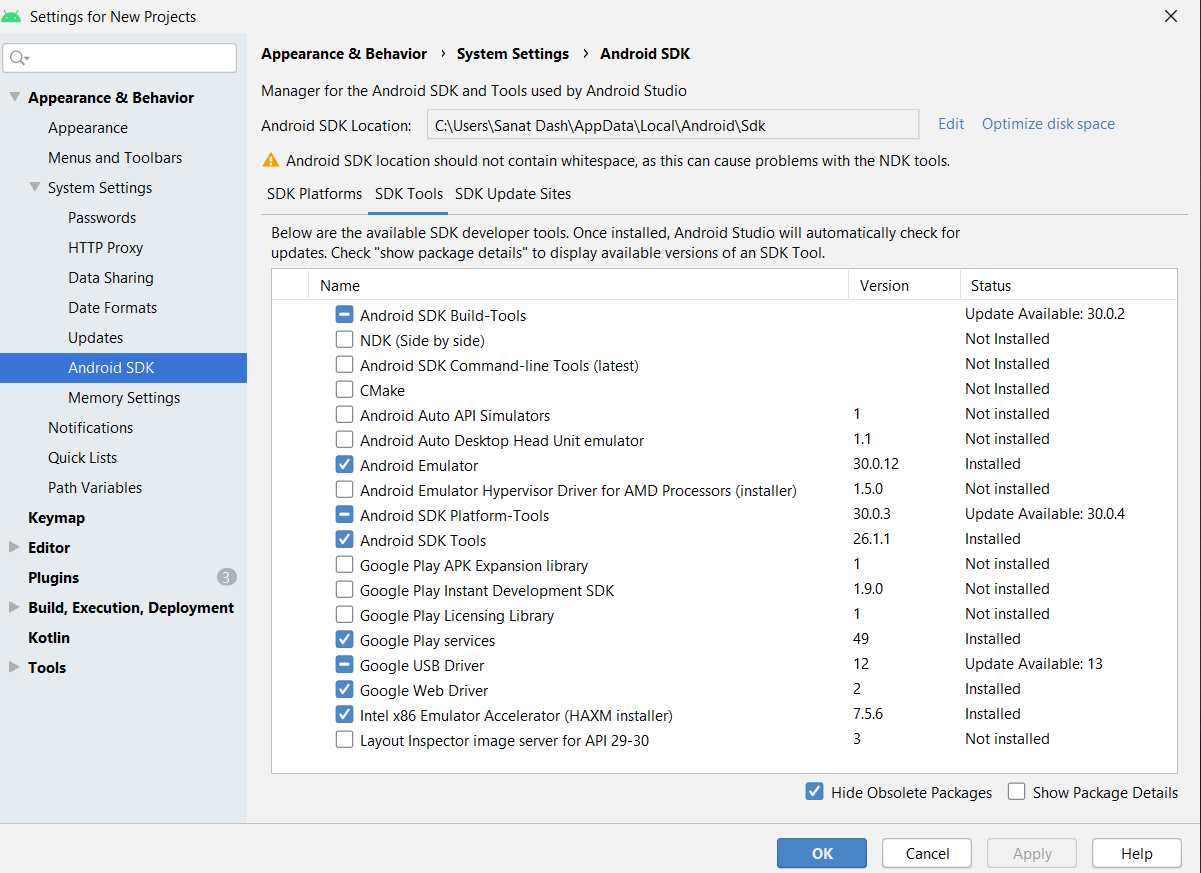Select Android SDK in sidebar
1201x873 pixels.
tap(123, 368)
